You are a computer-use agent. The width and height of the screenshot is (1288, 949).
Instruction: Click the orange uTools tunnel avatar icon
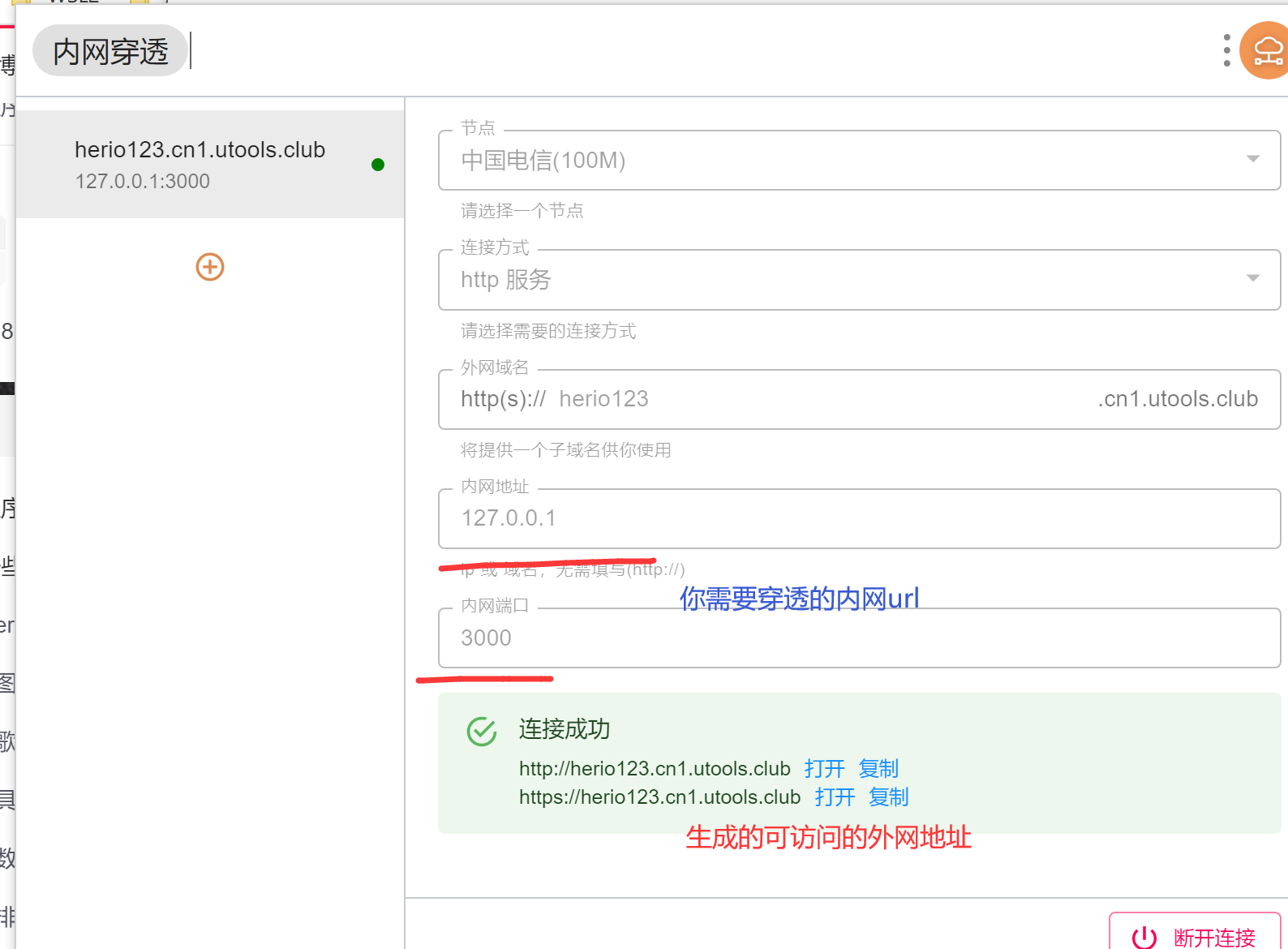[x=1265, y=50]
